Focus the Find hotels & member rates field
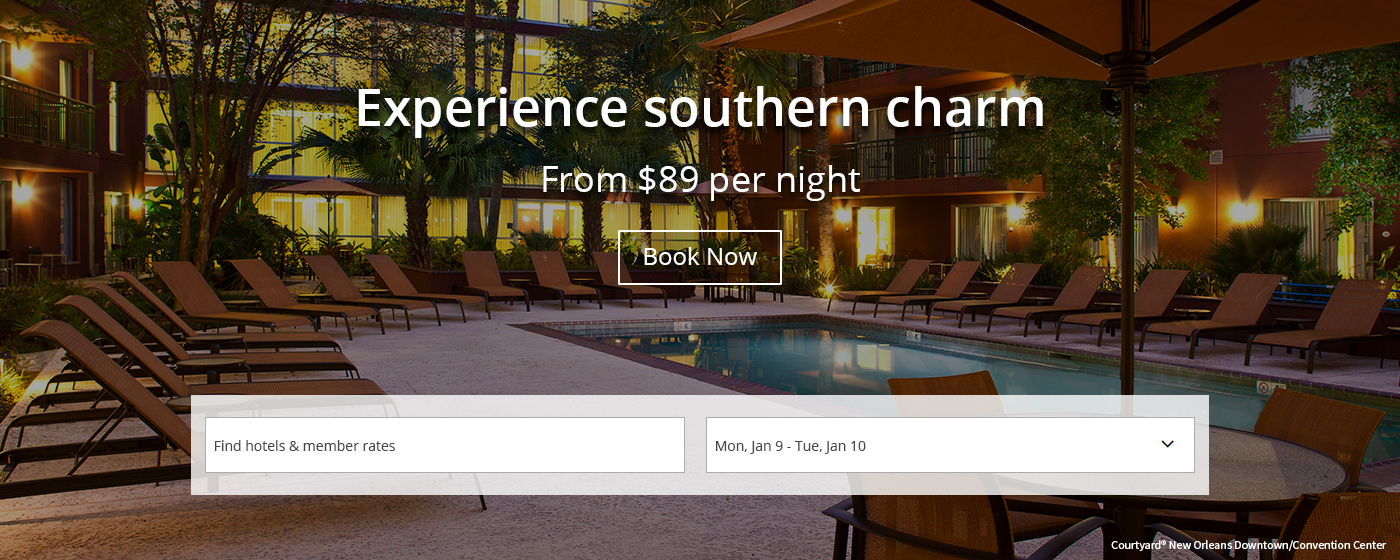This screenshot has height=560, width=1400. tap(444, 445)
